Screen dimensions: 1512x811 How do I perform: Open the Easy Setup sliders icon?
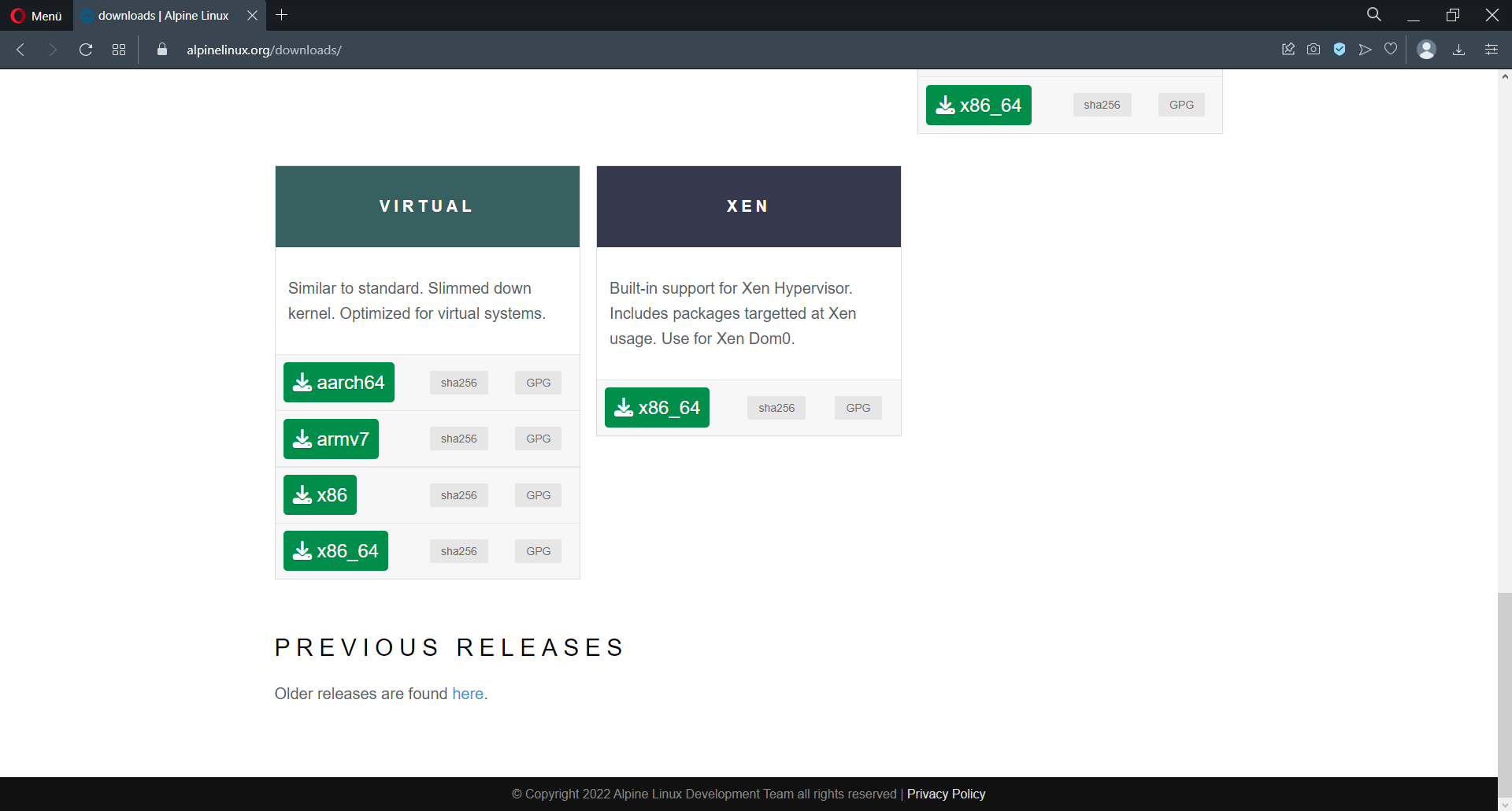(x=1492, y=50)
